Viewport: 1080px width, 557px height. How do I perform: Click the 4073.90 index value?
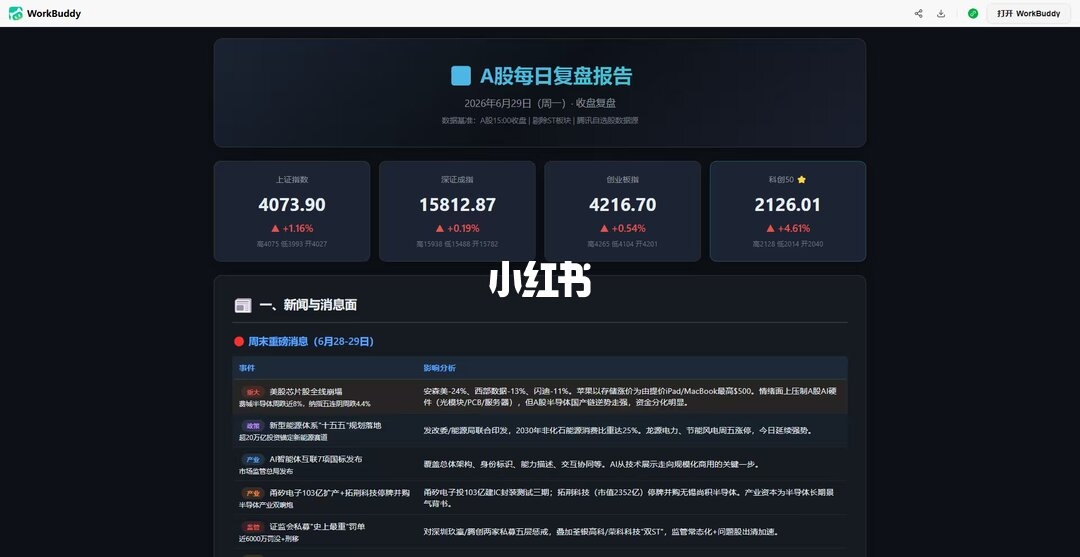click(x=292, y=204)
